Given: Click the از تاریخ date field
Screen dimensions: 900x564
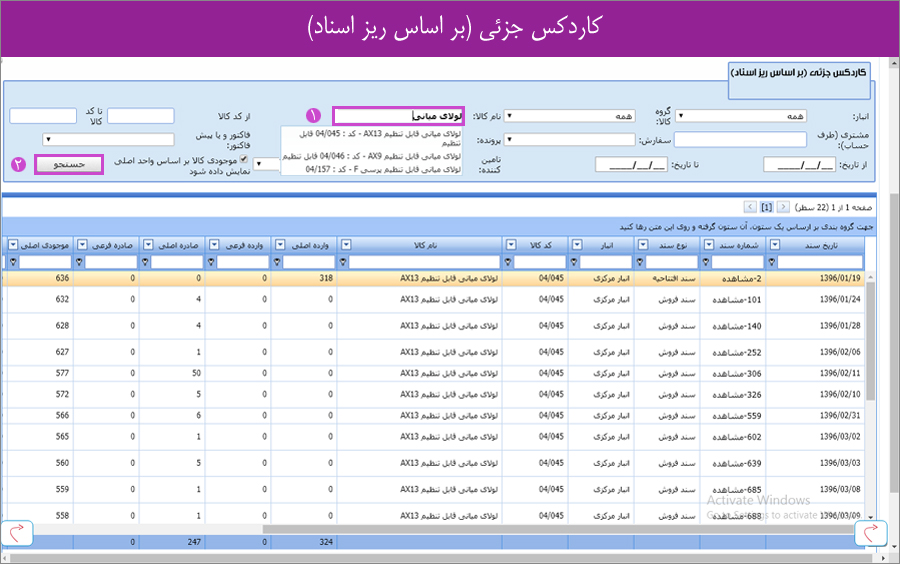Looking at the screenshot, I should [800, 165].
